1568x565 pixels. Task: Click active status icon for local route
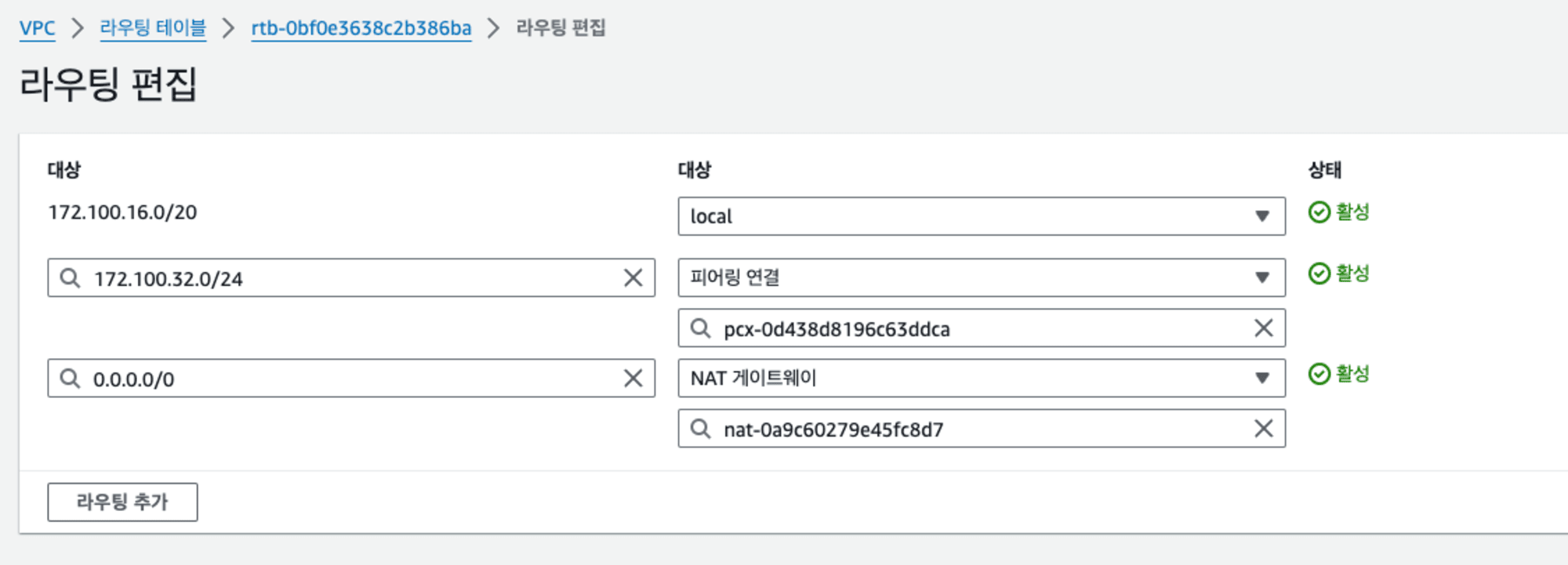coord(1319,212)
